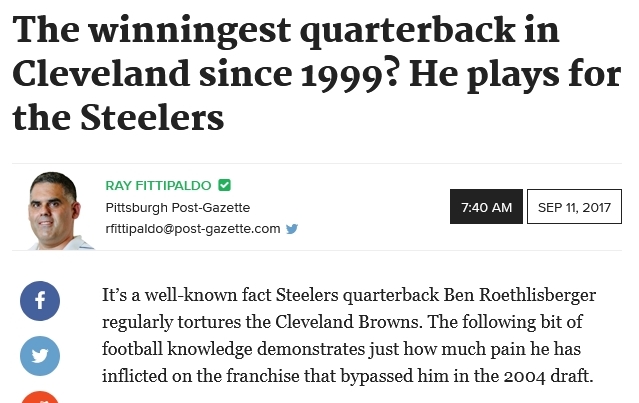Click the green verified checkmark badge
This screenshot has height=403, width=639.
point(225,185)
